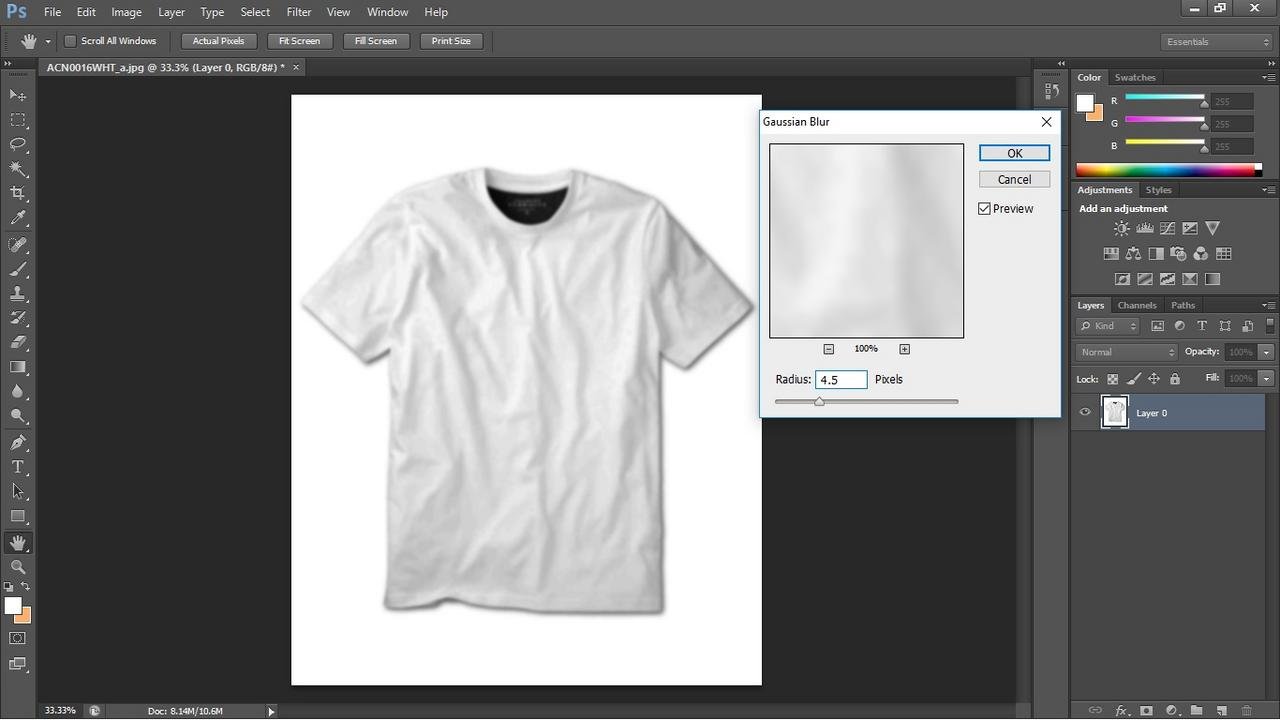
Task: Enable Scroll All Windows checkbox
Action: click(71, 41)
